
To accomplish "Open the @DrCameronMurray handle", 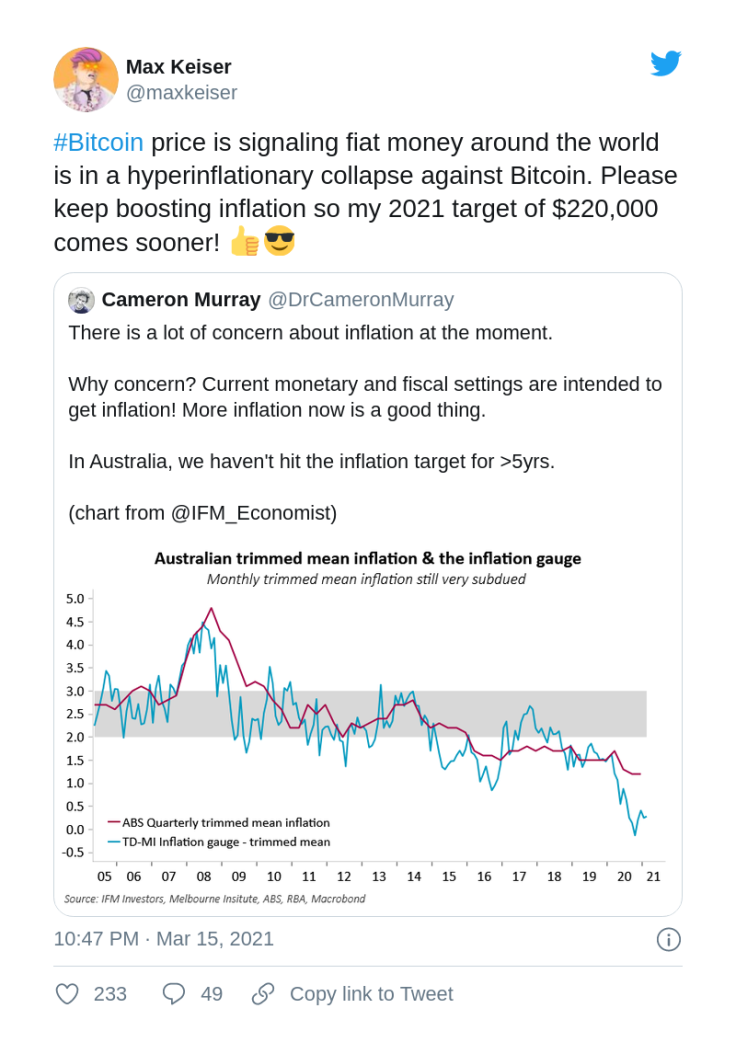I will pos(361,300).
